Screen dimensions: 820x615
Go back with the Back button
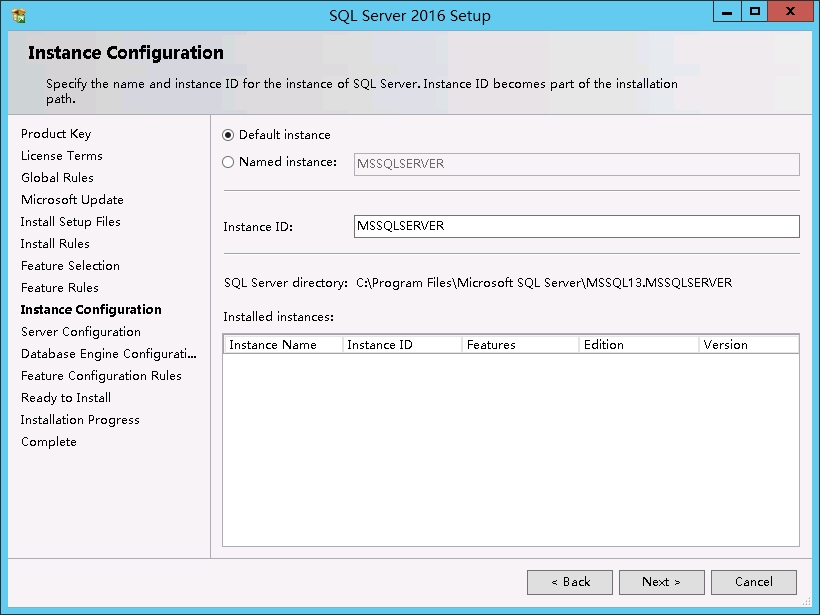570,582
